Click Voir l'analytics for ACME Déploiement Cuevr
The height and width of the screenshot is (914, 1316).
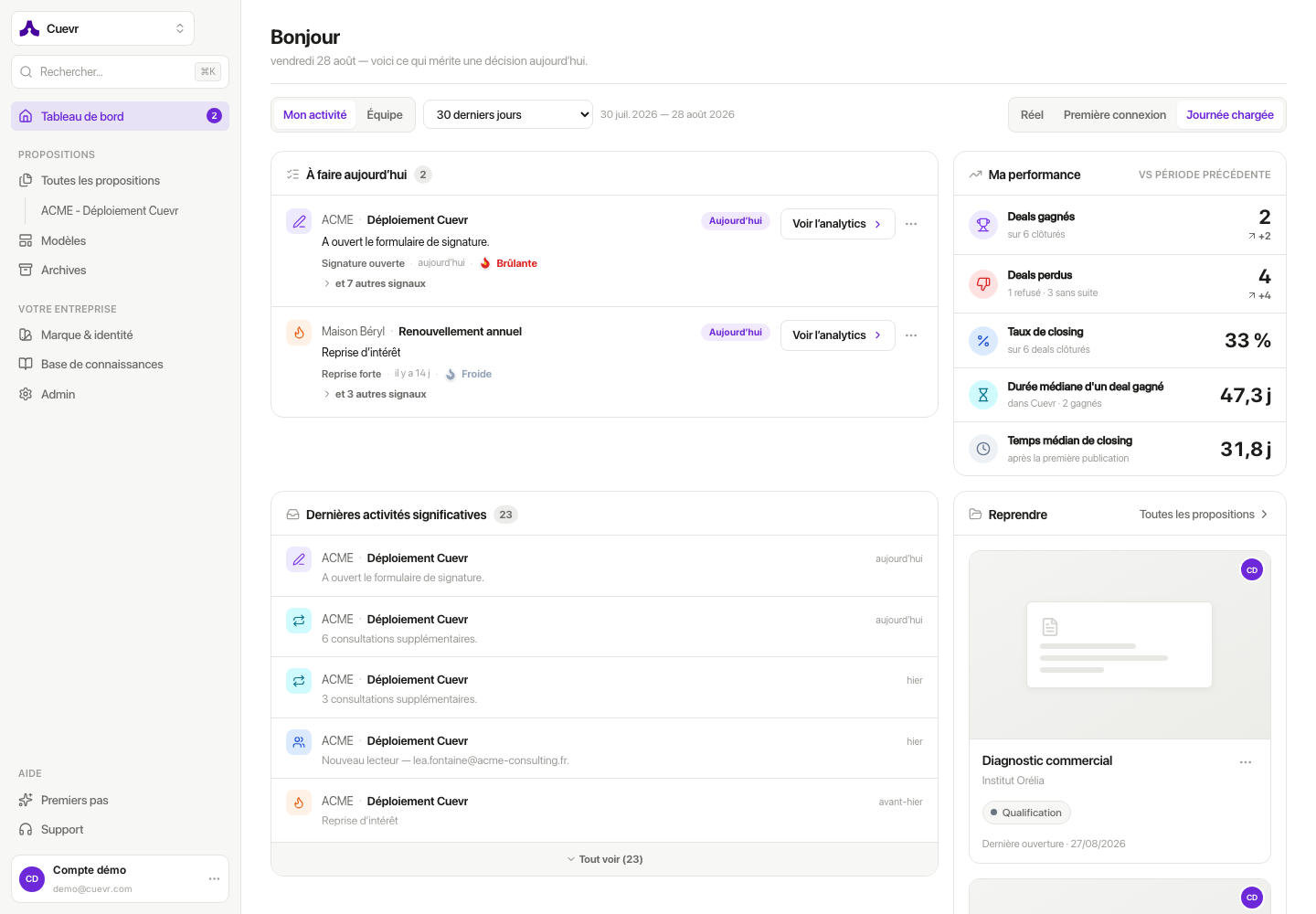pyautogui.click(x=837, y=224)
